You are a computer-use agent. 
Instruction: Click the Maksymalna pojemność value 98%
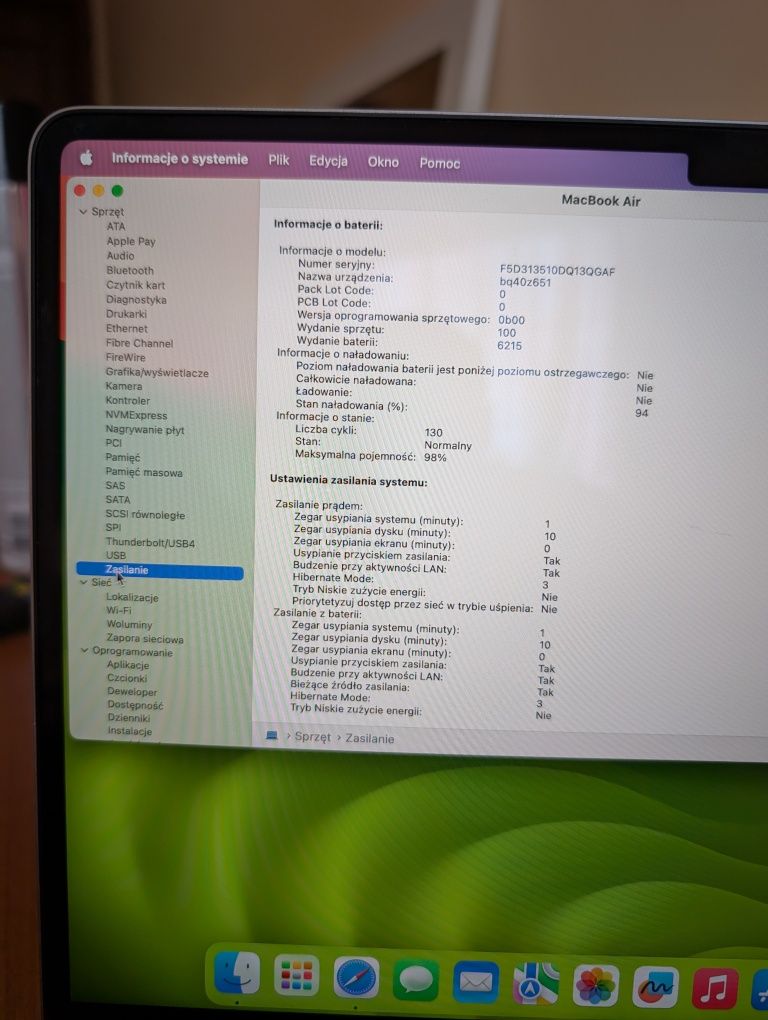435,458
